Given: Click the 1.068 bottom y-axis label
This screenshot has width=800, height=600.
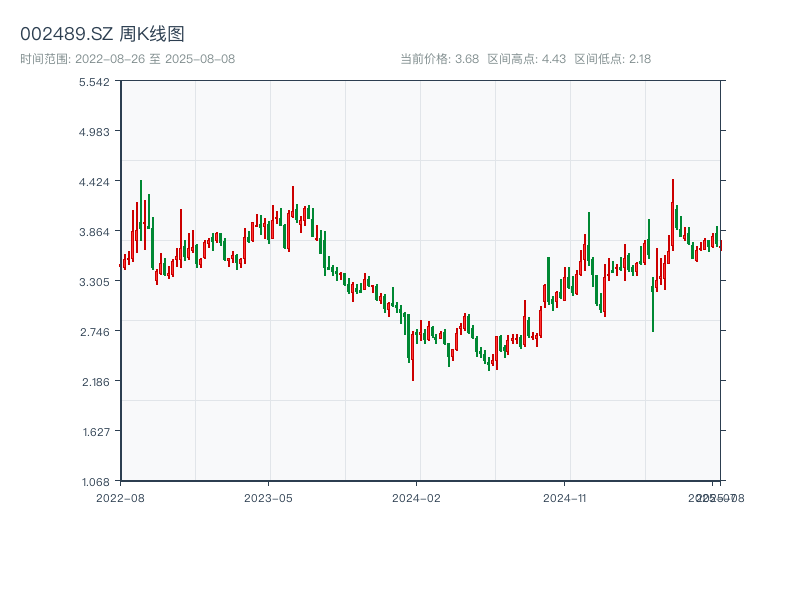Looking at the screenshot, I should coord(93,482).
